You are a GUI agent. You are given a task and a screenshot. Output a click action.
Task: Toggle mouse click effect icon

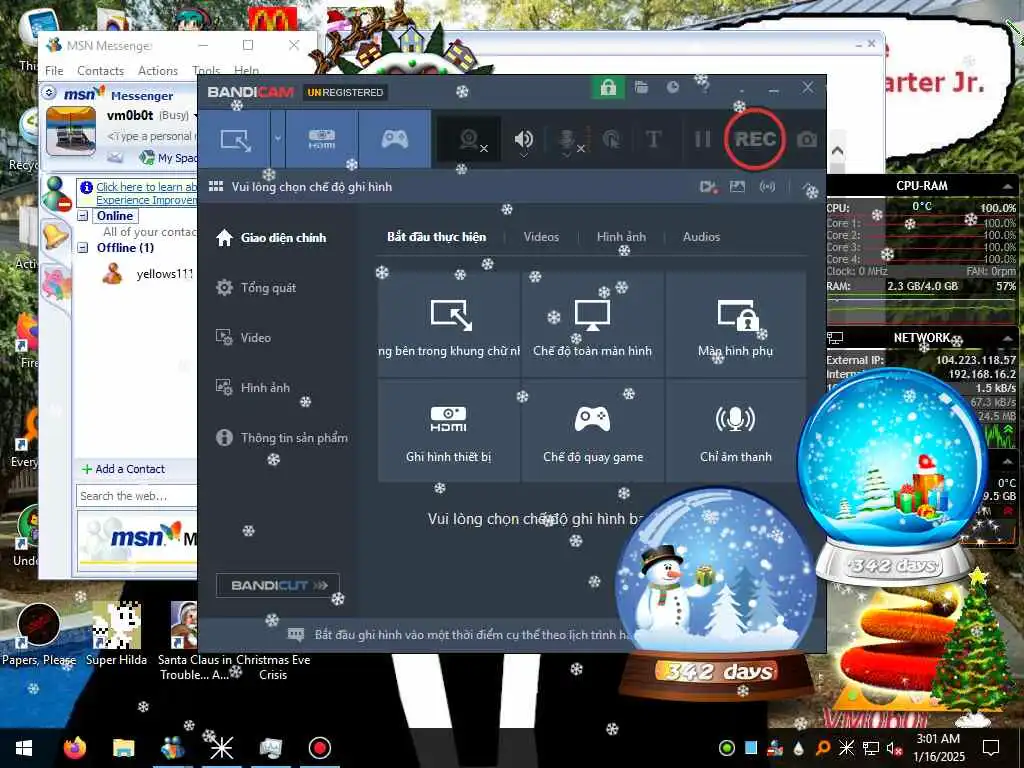pyautogui.click(x=611, y=139)
